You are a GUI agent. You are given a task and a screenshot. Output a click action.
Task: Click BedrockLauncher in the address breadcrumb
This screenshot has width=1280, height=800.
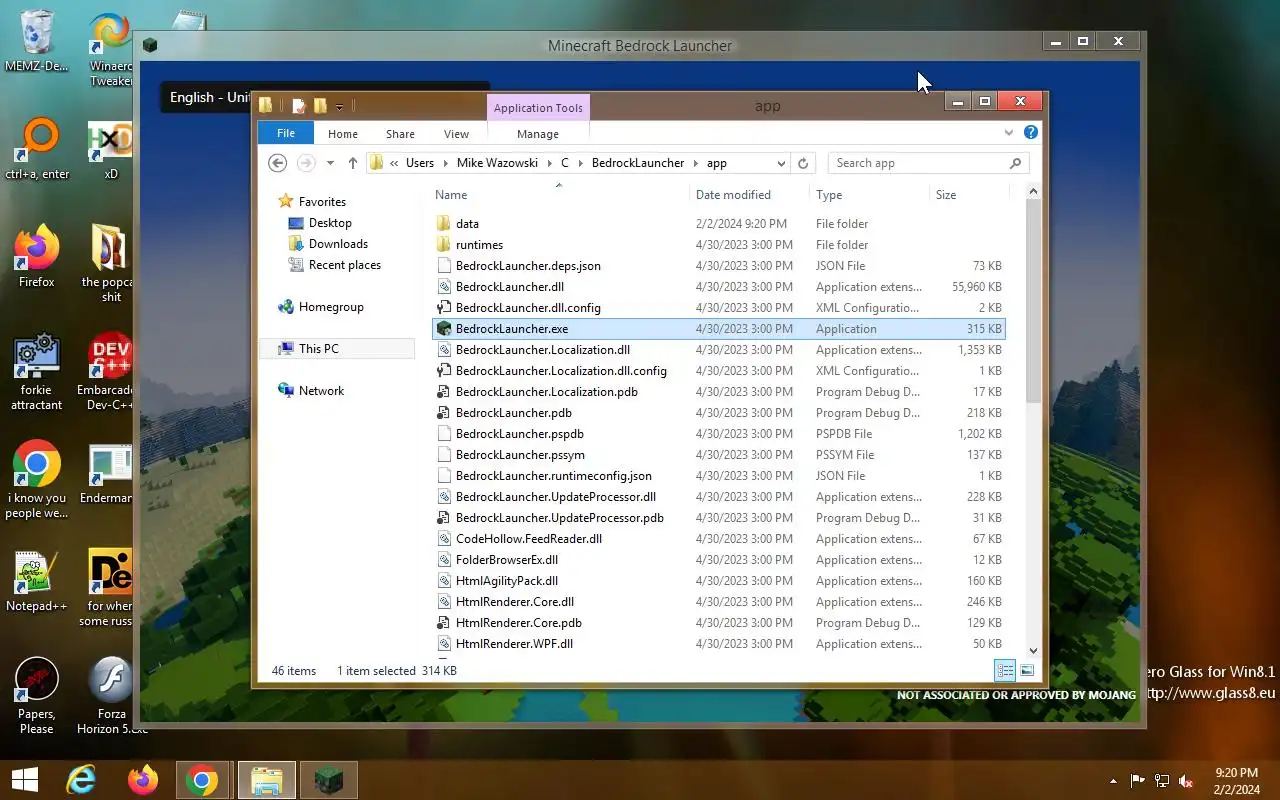click(638, 163)
